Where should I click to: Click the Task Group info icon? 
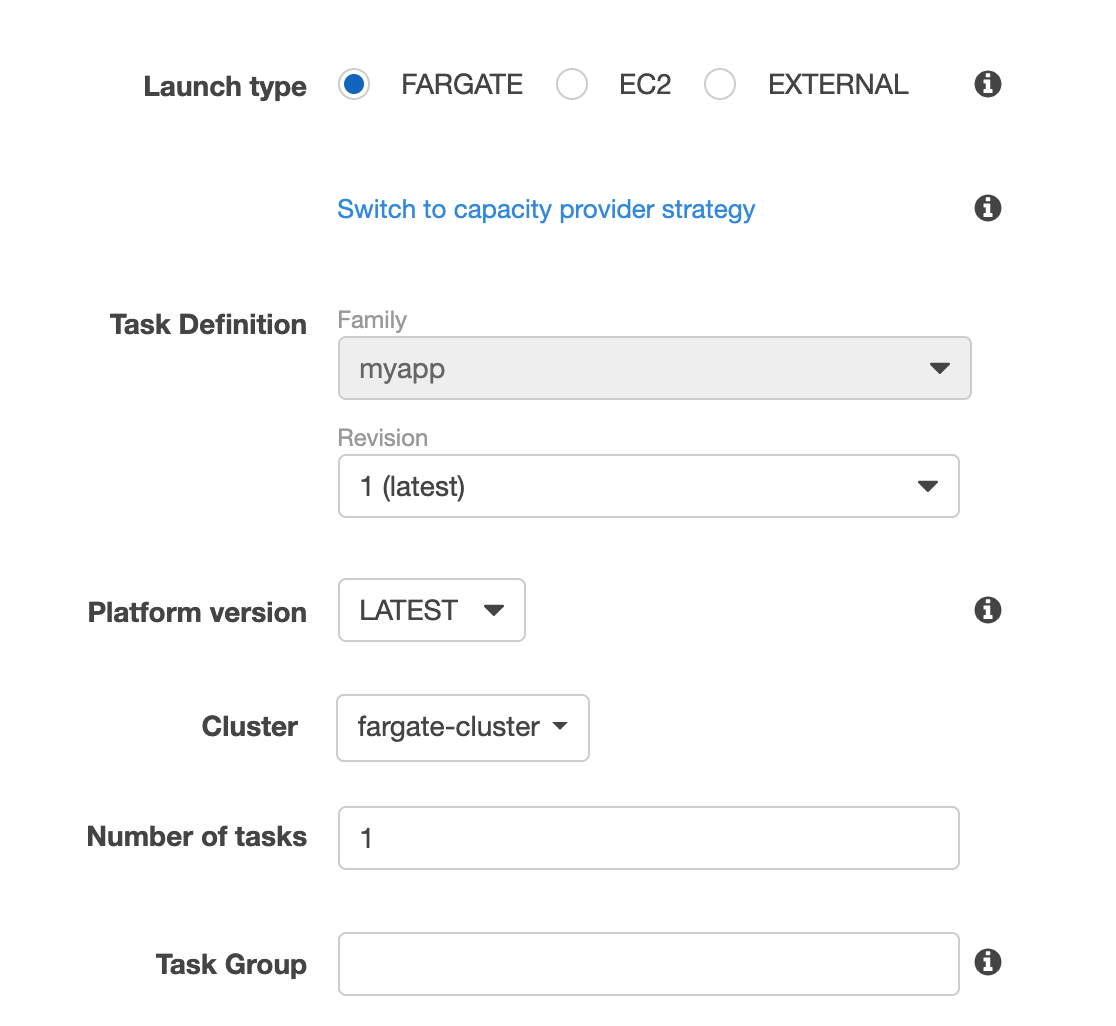[987, 962]
